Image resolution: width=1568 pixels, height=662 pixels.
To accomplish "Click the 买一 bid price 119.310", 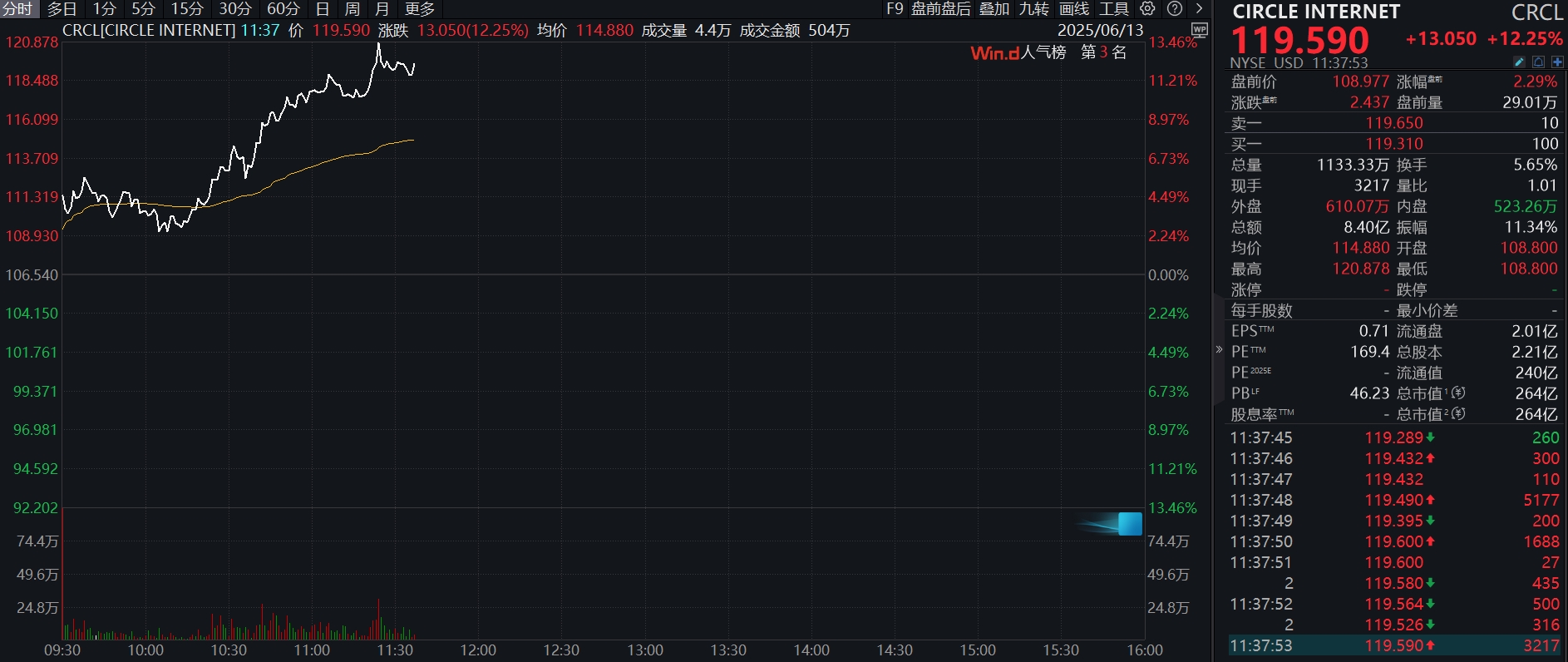I will point(1394,144).
